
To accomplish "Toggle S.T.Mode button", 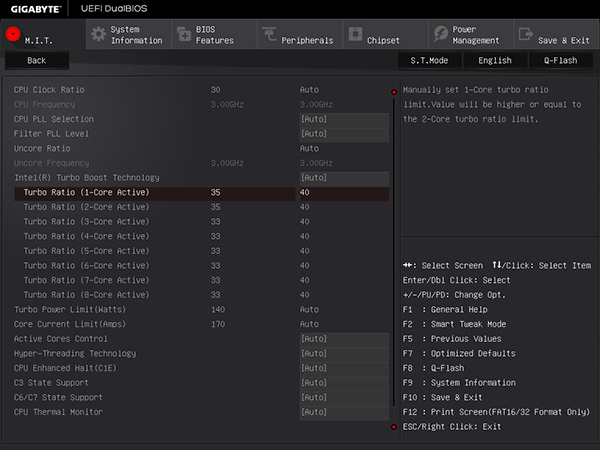I will coord(429,60).
